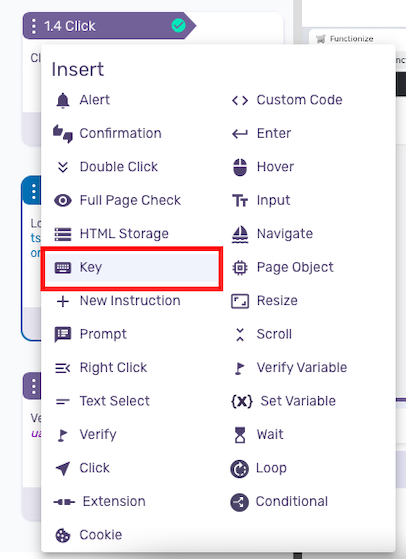This screenshot has height=559, width=406.
Task: Click the green checkmark on step 1.4
Action: tap(178, 26)
